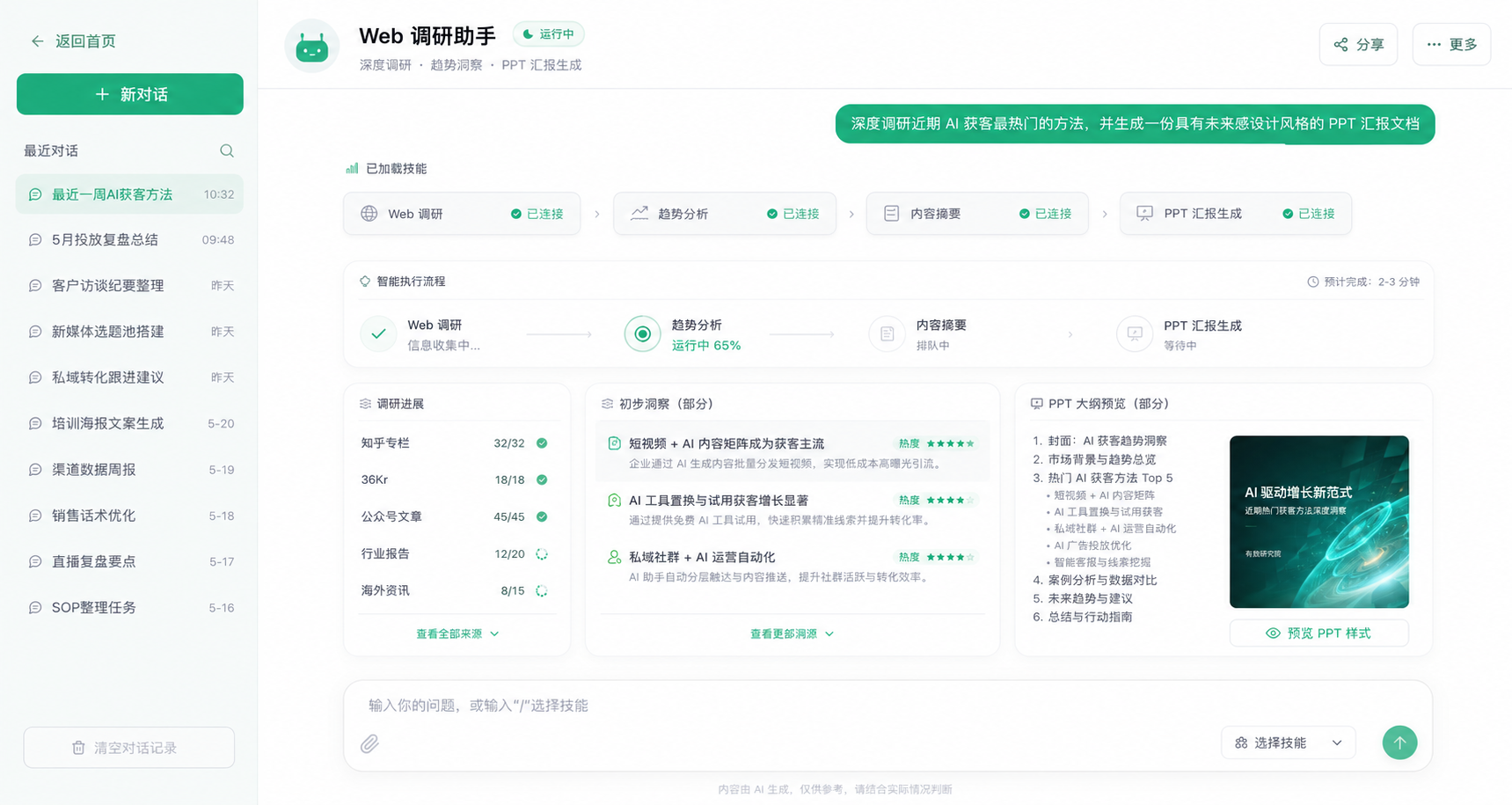This screenshot has width=1512, height=805.
Task: Click 已连接 status on 内容摘要 skill card
Action: (x=1045, y=214)
